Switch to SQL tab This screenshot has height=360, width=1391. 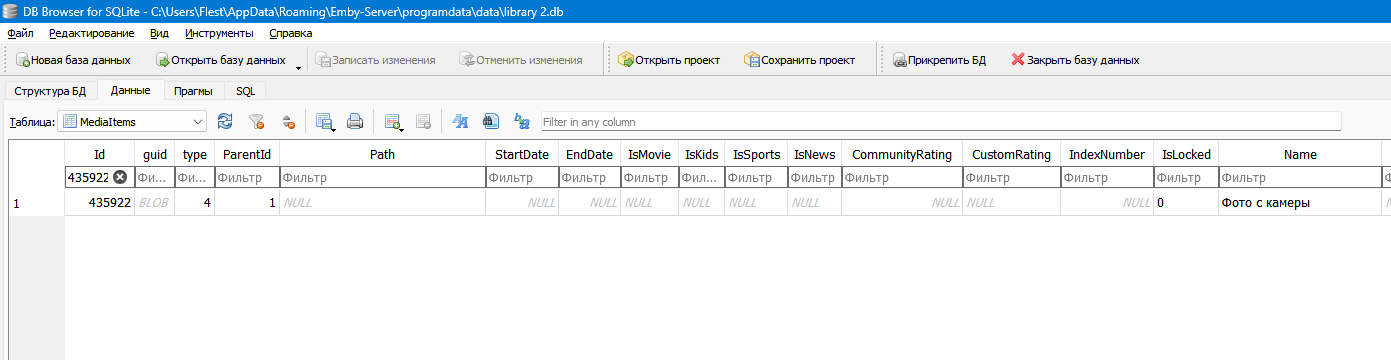245,91
